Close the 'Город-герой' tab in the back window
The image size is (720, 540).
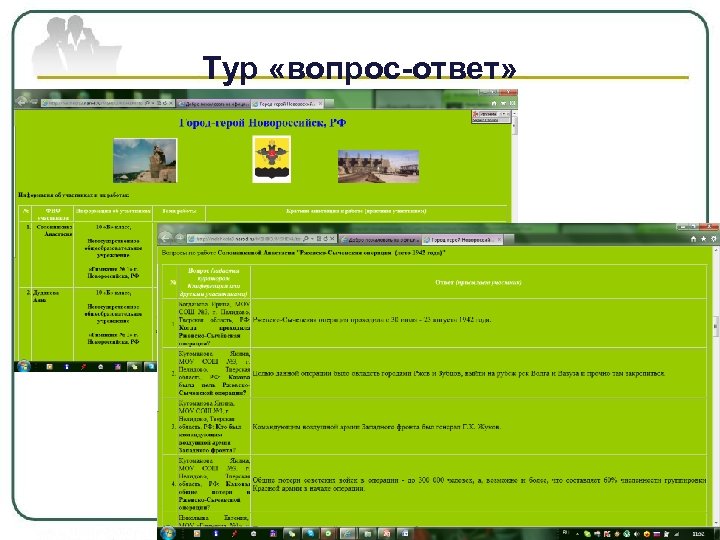pyautogui.click(x=321, y=104)
